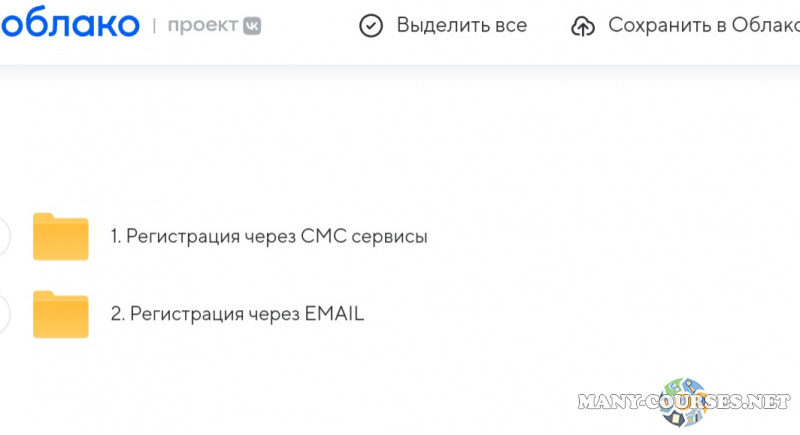Viewport: 800px width, 435px height.
Task: Tick the selection circle beside the EMAIL folder
Action: [3, 314]
